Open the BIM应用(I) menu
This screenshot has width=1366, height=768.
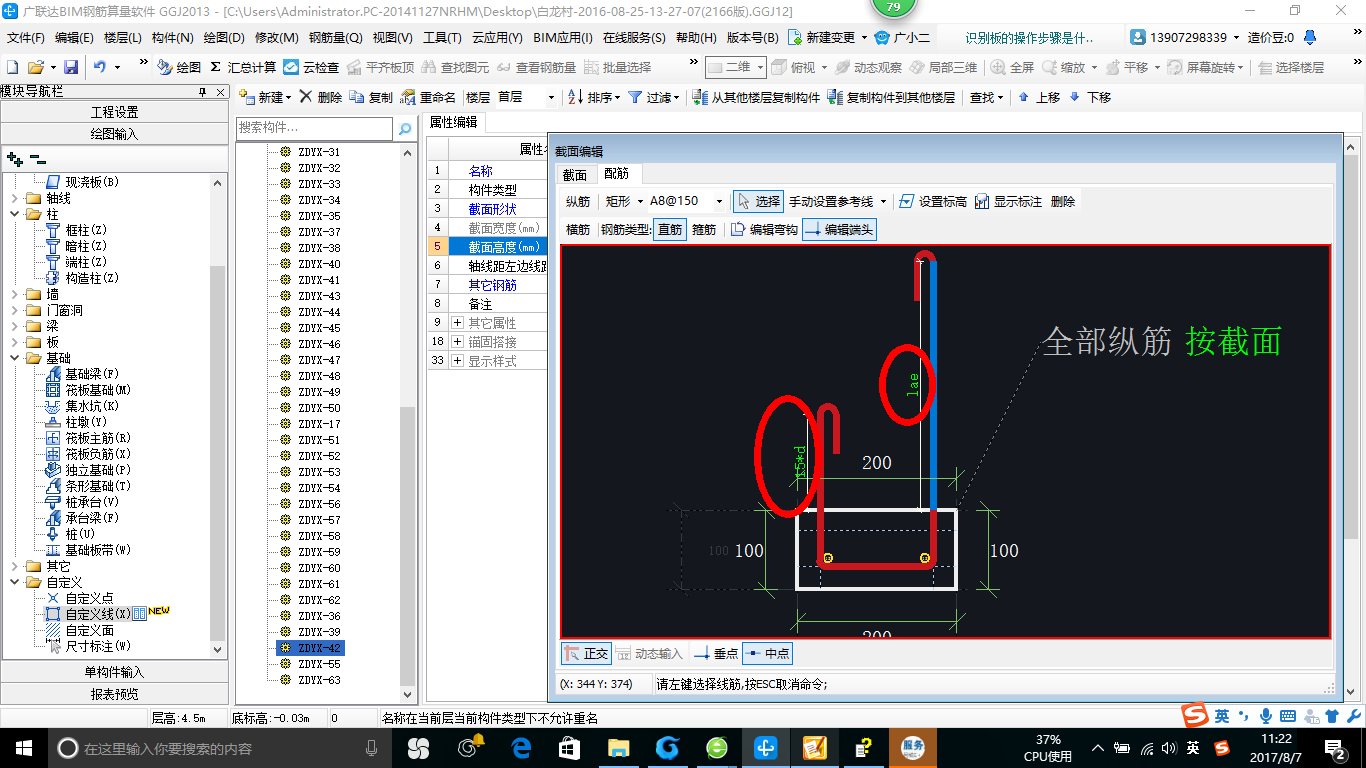click(x=563, y=38)
